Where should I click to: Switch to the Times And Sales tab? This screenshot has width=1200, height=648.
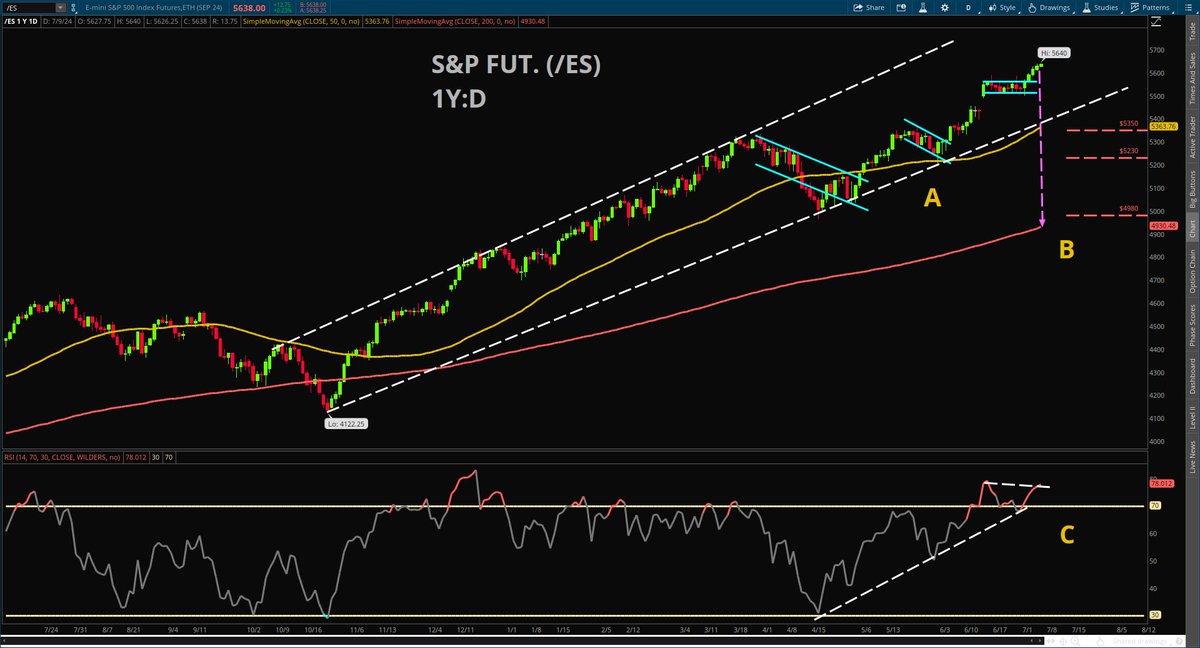(x=1191, y=79)
